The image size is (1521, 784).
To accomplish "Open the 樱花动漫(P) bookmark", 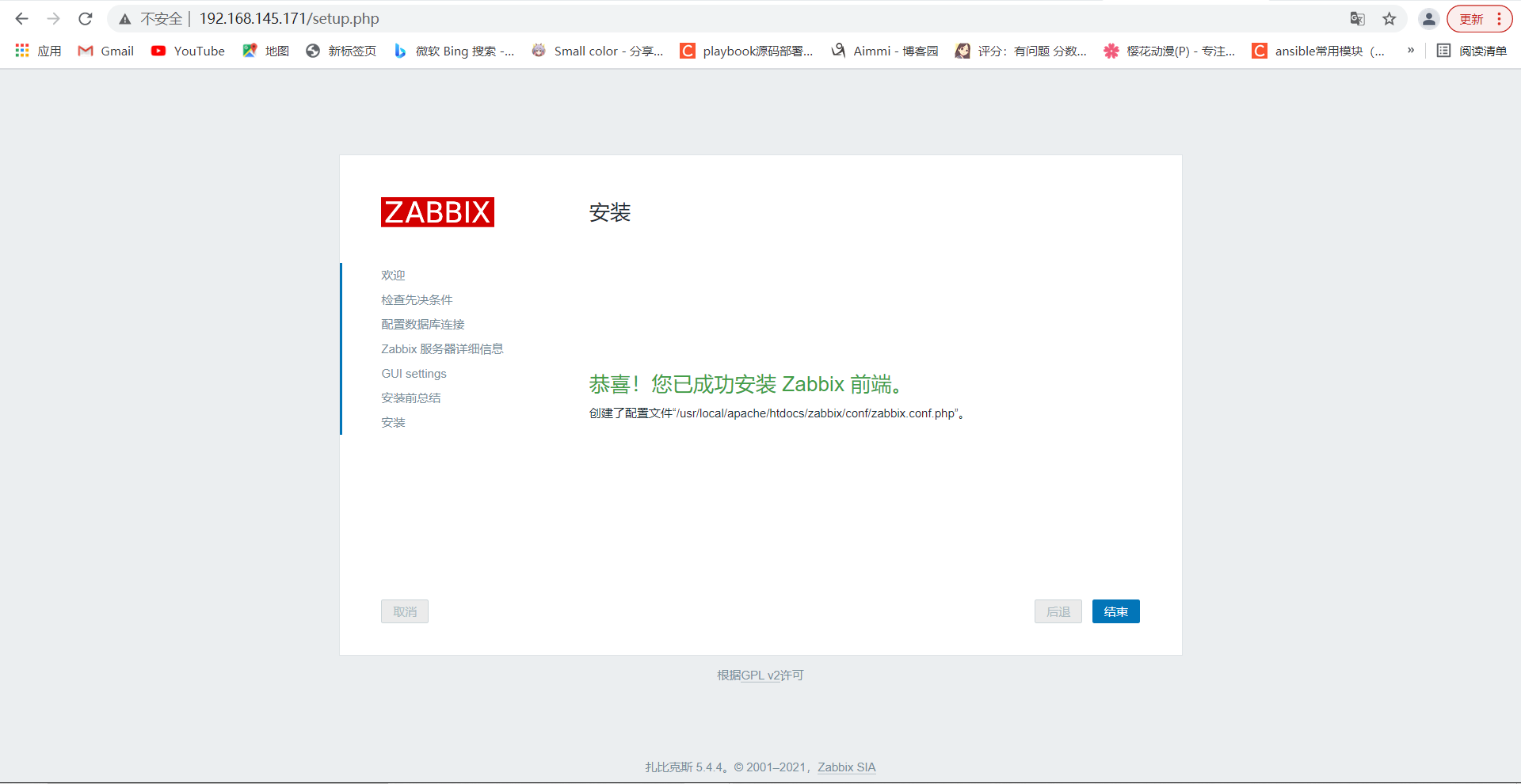I will coord(1170,51).
